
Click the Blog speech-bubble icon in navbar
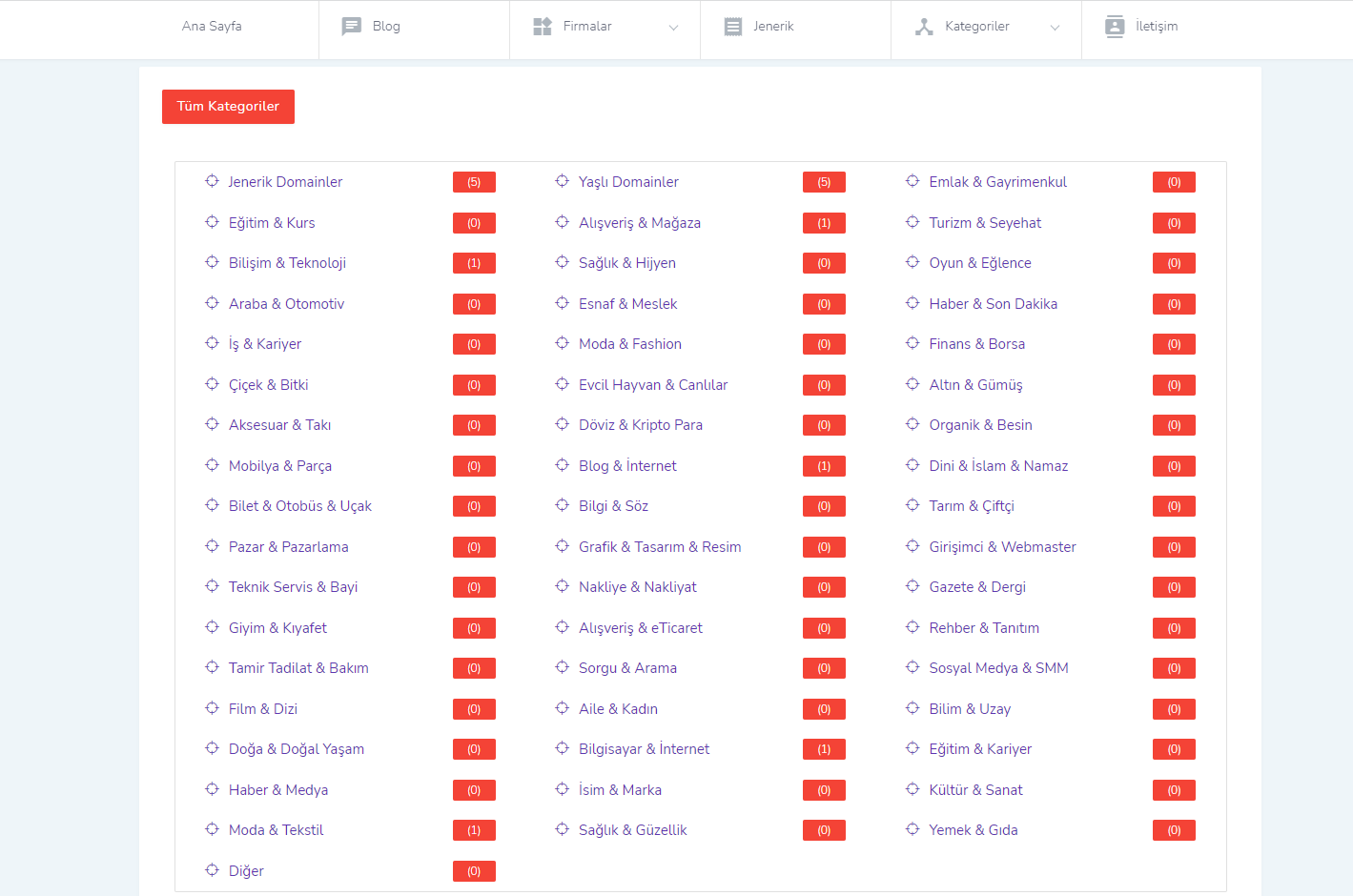pyautogui.click(x=351, y=27)
